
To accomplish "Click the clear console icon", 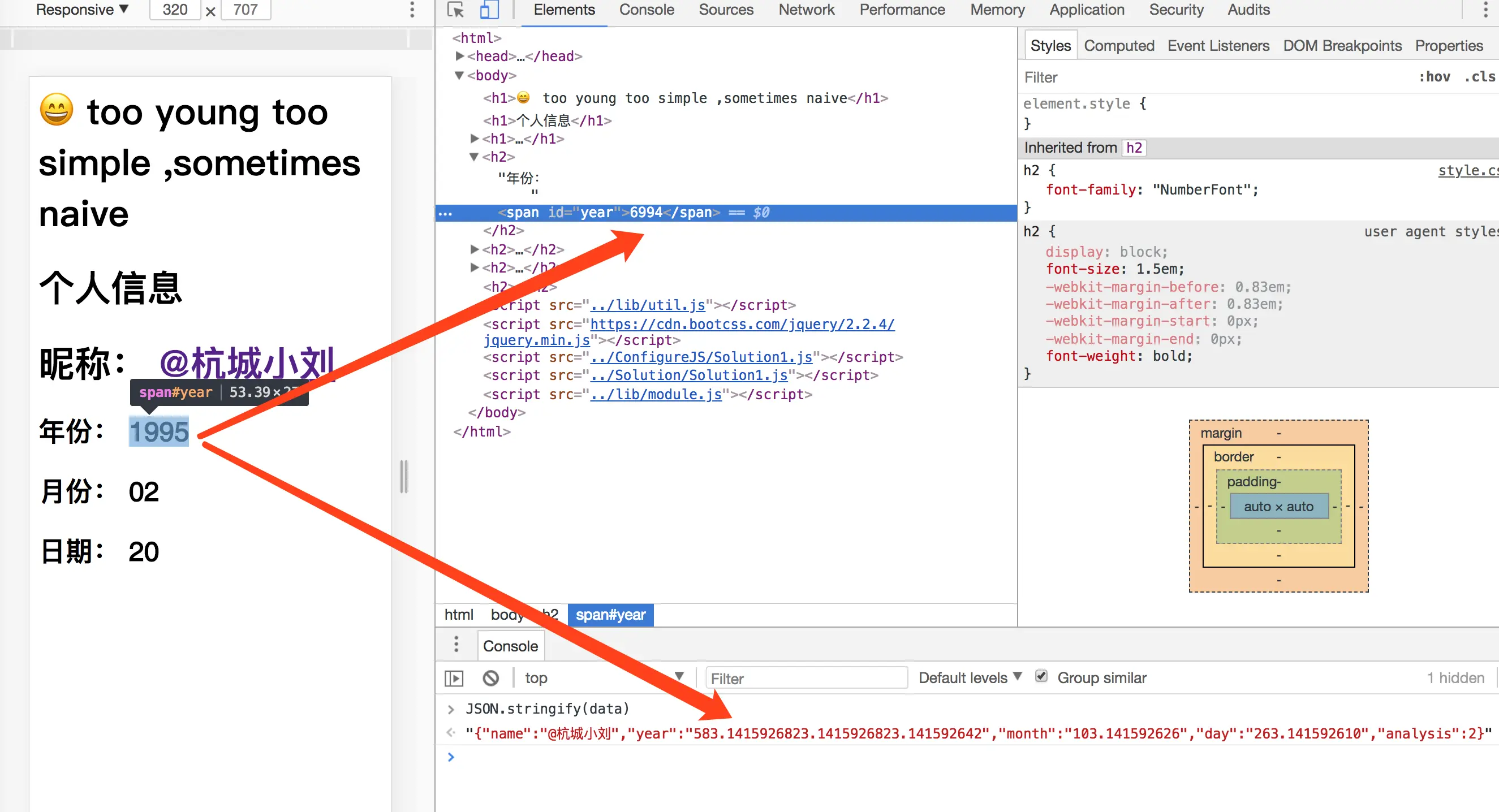I will [490, 677].
